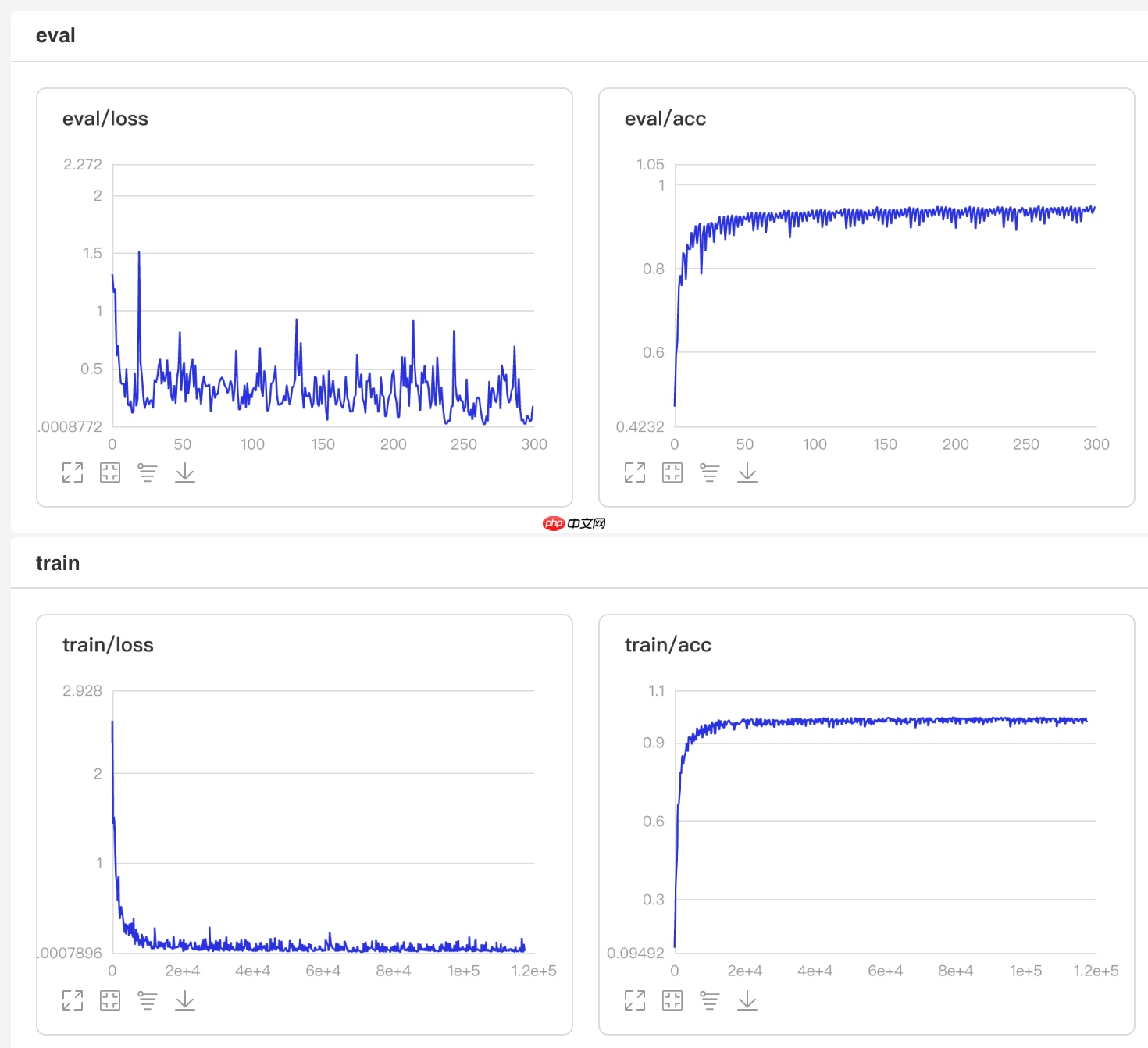Maximize the eval/loss chart to fullscreen
The image size is (1148, 1048).
pos(73,472)
